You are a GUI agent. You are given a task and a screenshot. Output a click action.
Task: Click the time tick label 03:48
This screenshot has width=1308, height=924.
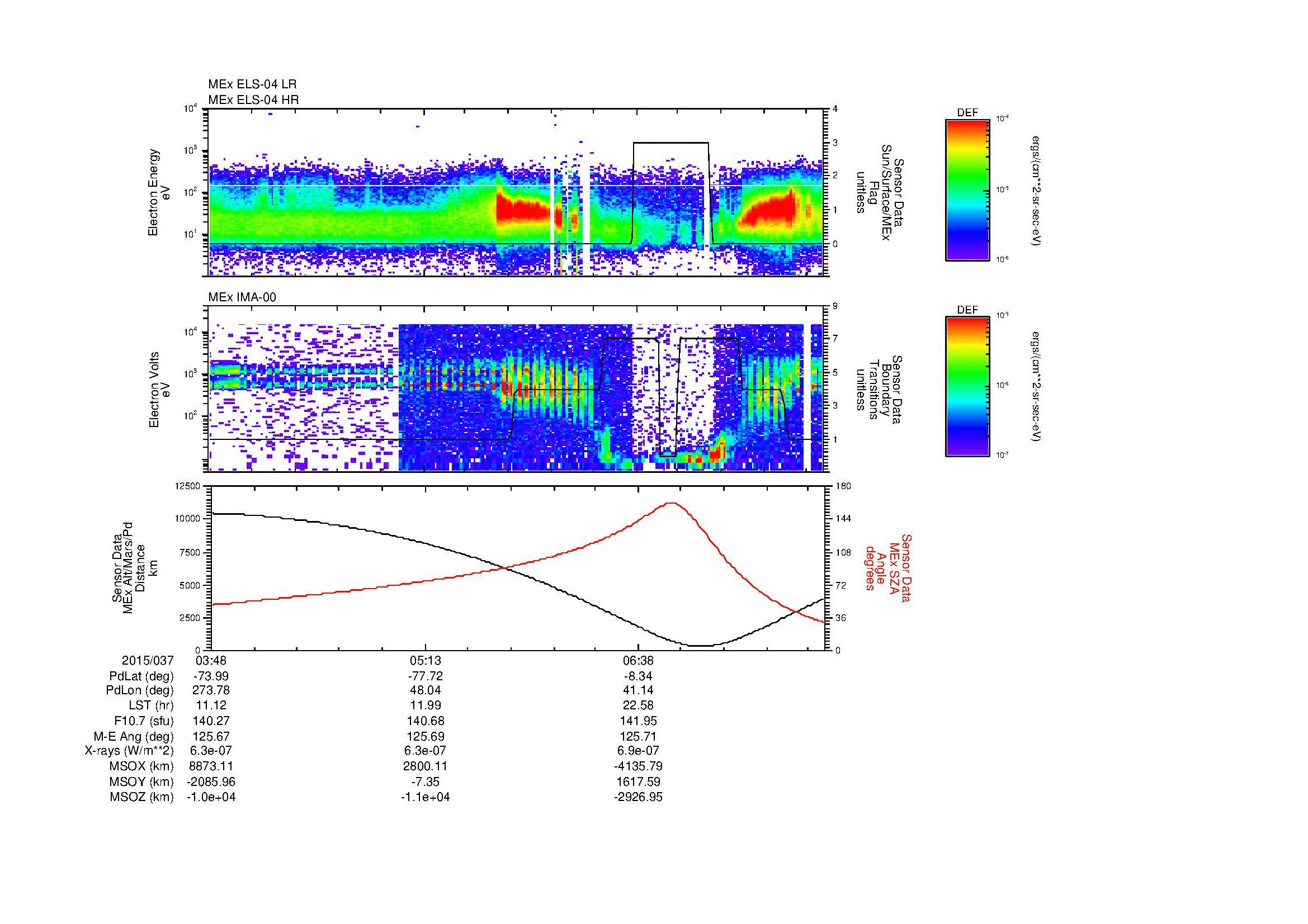tap(211, 660)
